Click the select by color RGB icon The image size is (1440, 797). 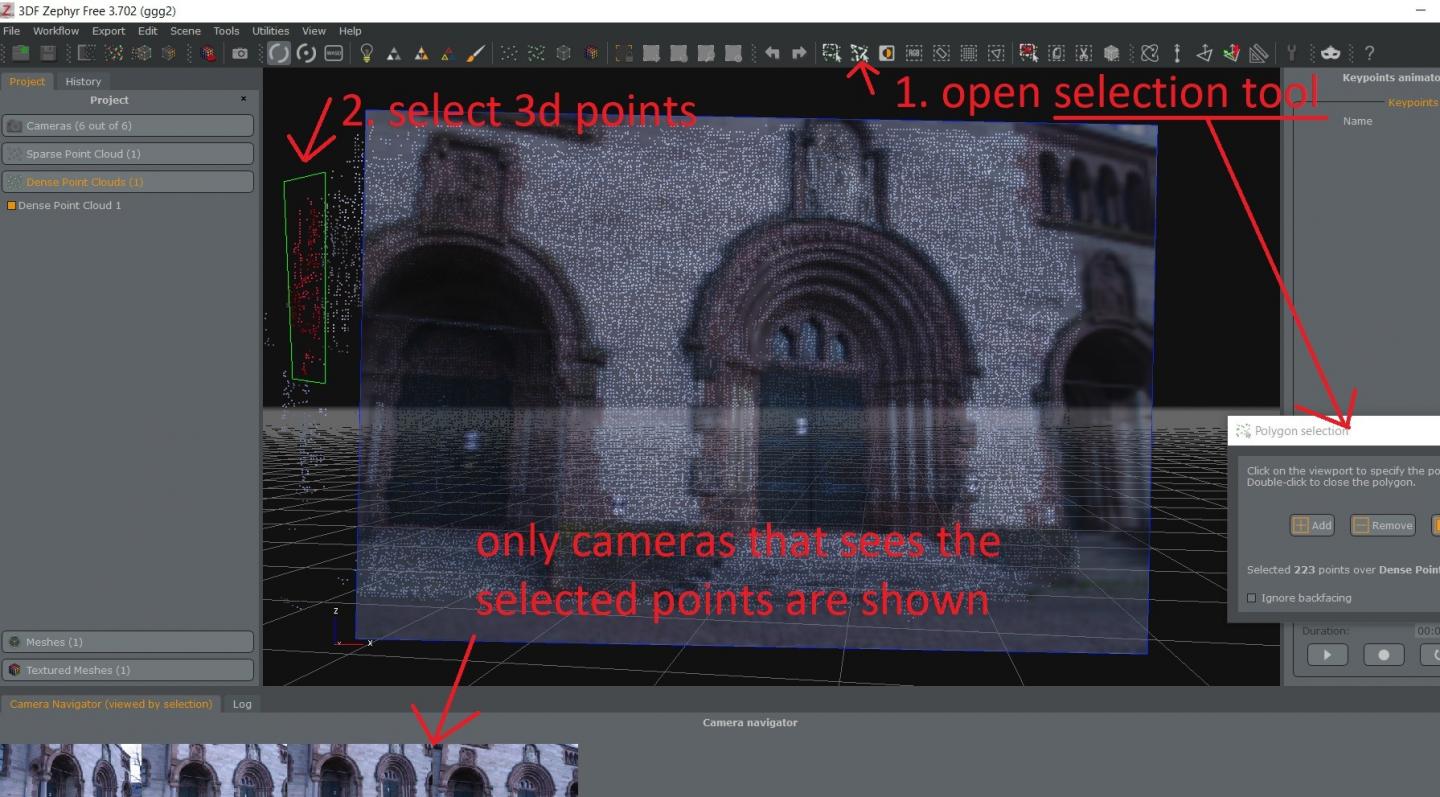pyautogui.click(x=913, y=53)
